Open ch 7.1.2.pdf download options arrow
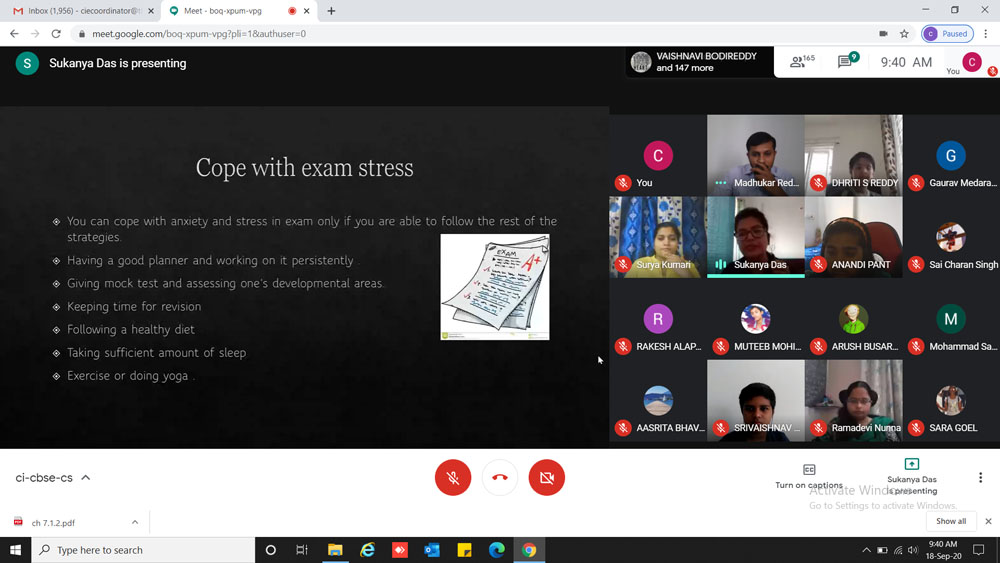The image size is (1000, 563). 135,522
